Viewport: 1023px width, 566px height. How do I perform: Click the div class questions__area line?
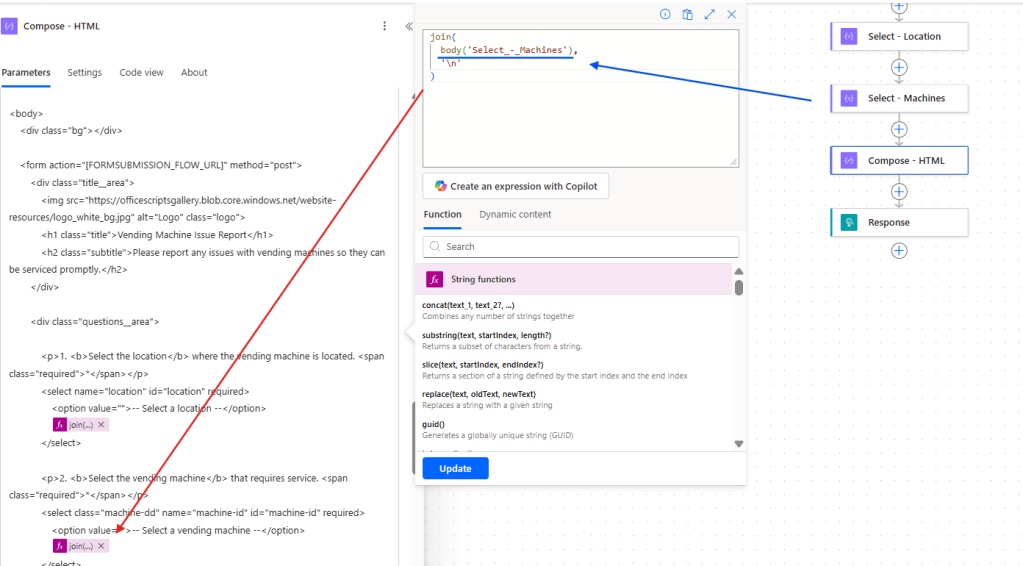(95, 321)
